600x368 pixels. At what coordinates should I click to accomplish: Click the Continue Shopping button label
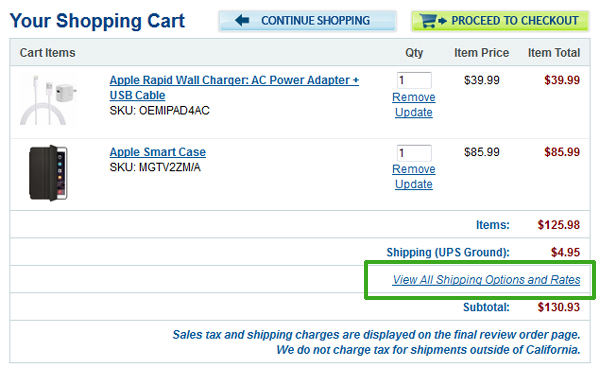pos(315,21)
